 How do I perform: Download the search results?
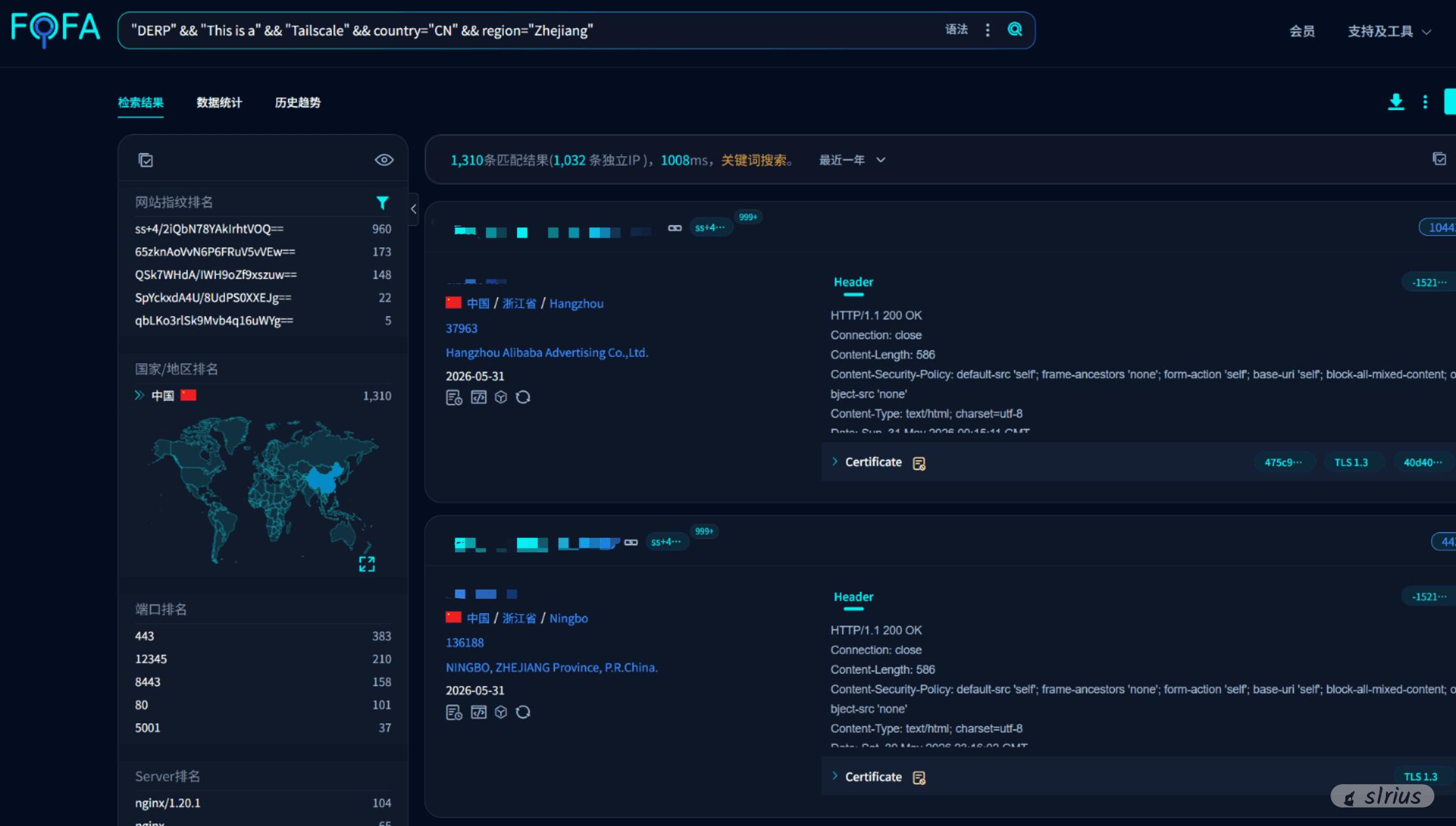click(1396, 102)
